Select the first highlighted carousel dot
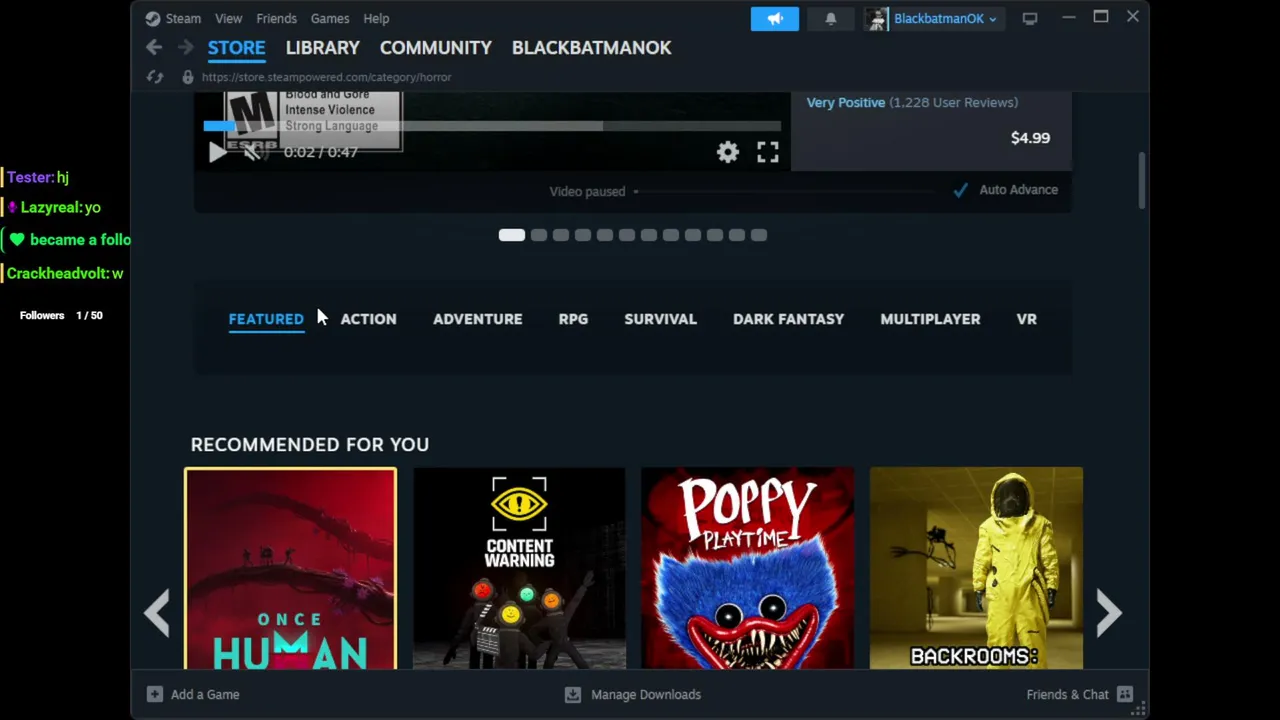1280x720 pixels. (x=511, y=235)
